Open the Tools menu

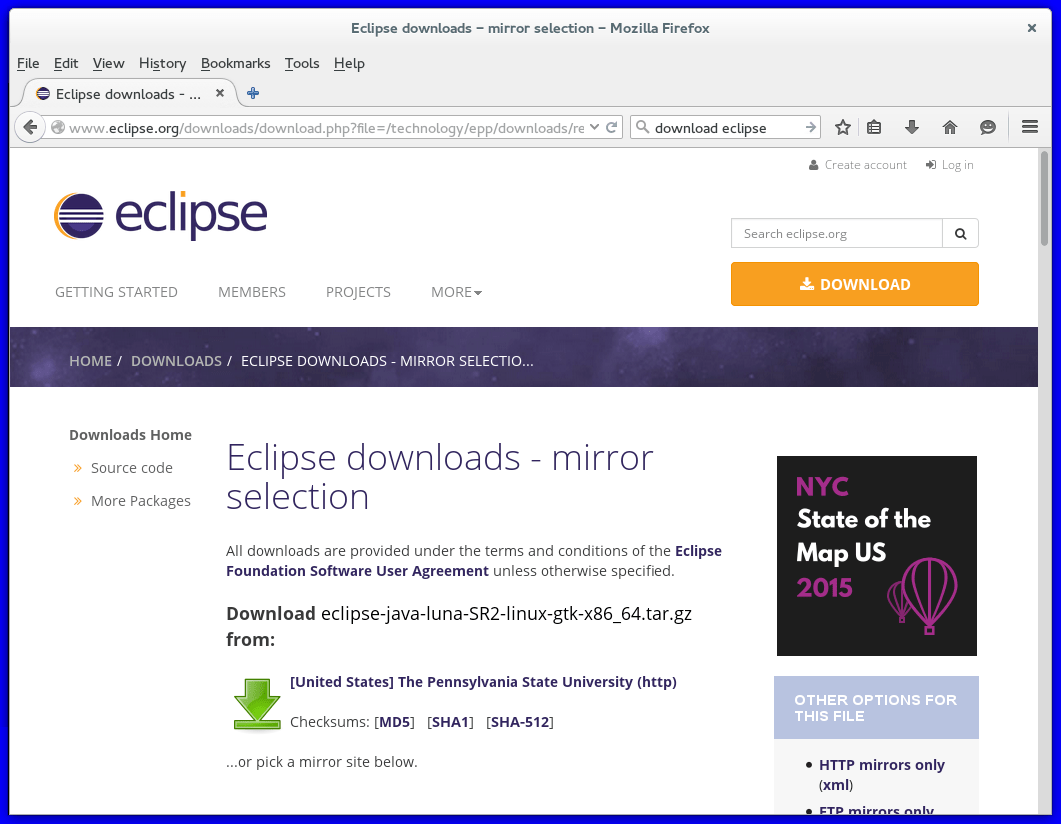click(x=302, y=63)
